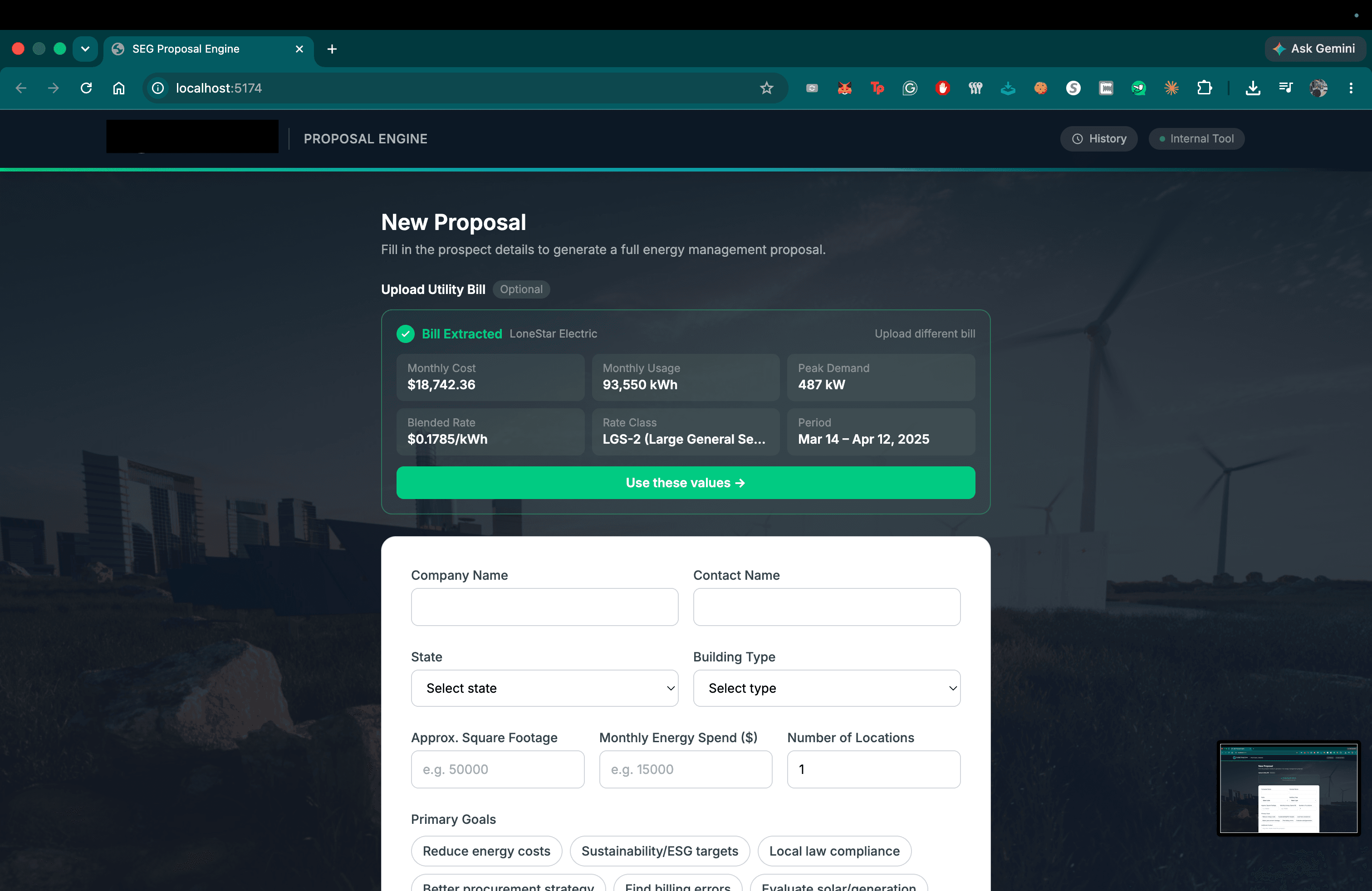Click the media controls music note icon
This screenshot has height=891, width=1372.
[x=1285, y=88]
